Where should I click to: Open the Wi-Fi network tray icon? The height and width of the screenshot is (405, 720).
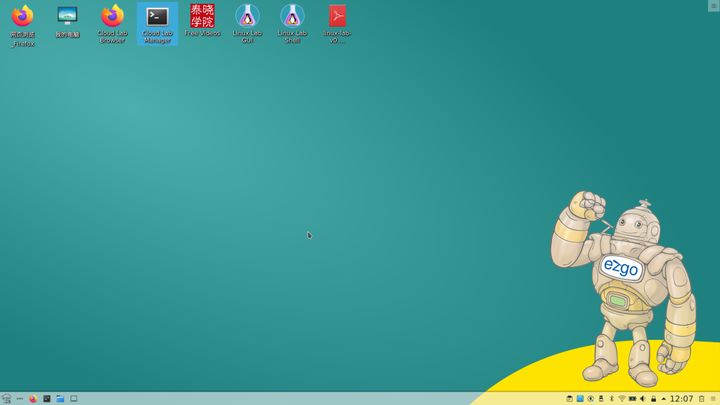(622, 399)
